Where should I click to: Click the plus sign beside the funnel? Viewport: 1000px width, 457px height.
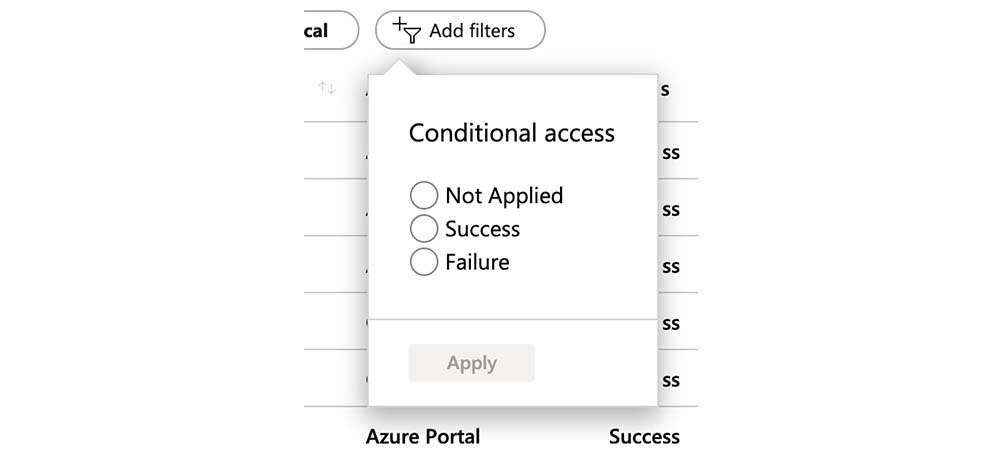coord(399,23)
